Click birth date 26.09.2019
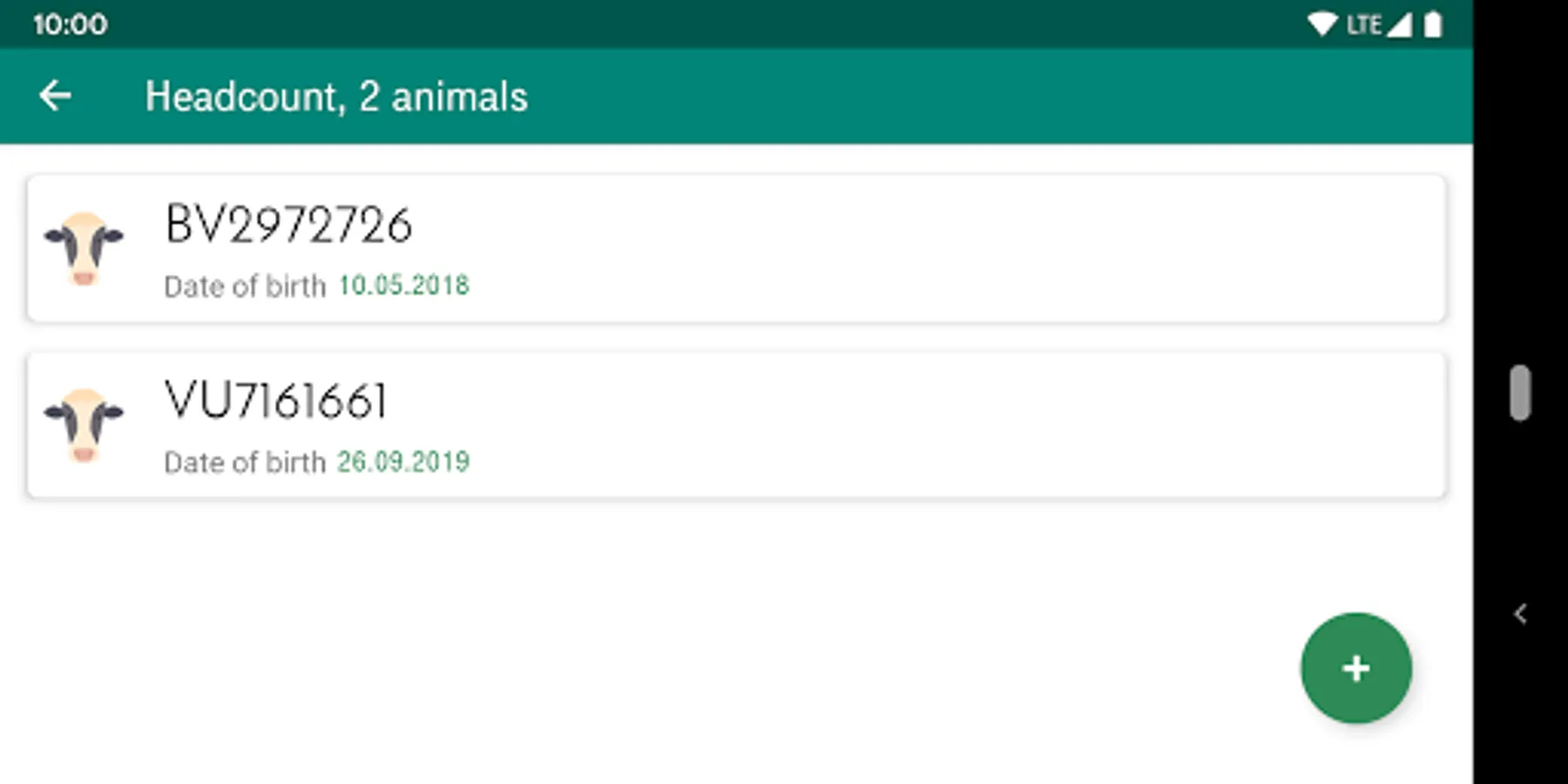The image size is (1568, 784). click(x=403, y=462)
